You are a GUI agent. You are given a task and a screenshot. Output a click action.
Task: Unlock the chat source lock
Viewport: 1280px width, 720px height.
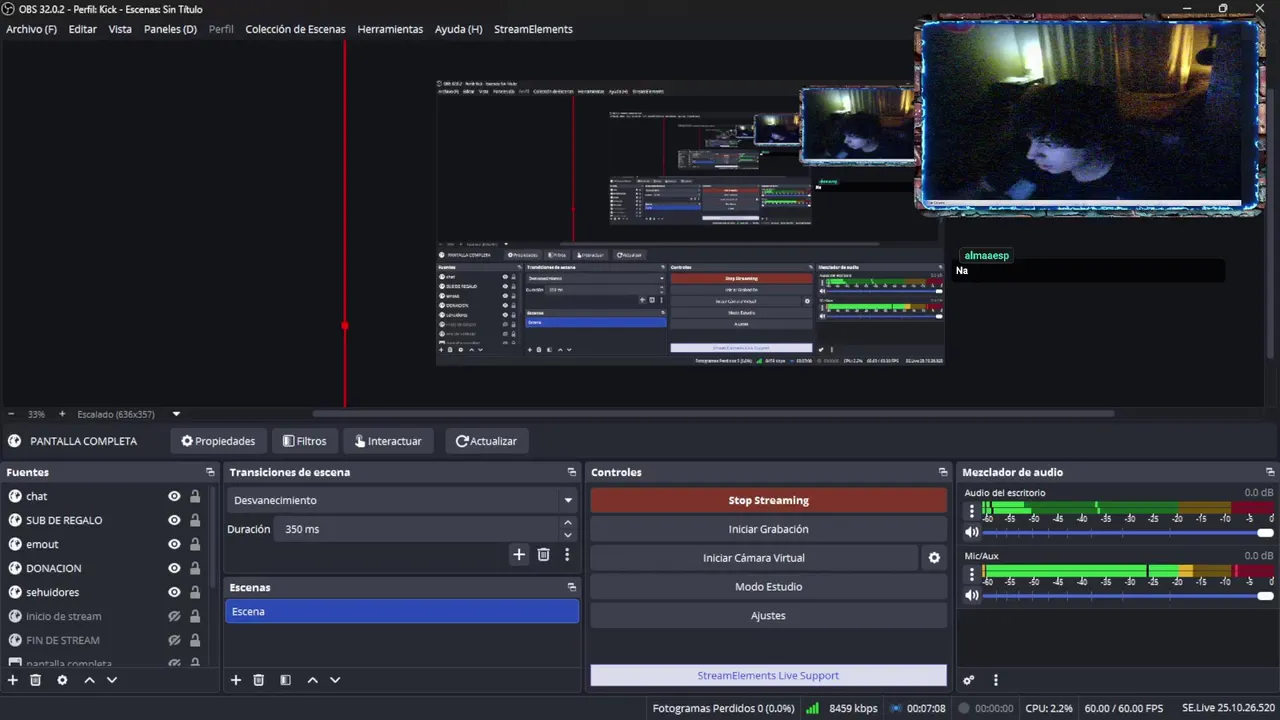coord(195,496)
